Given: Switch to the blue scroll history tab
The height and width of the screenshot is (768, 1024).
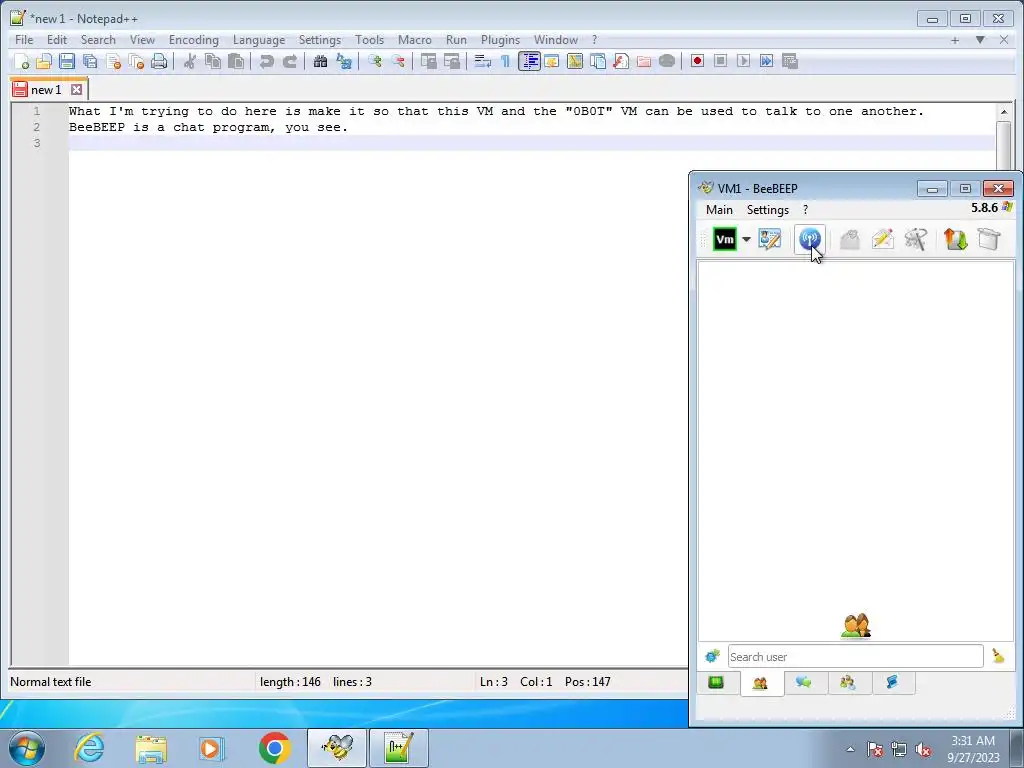Looking at the screenshot, I should click(x=892, y=683).
